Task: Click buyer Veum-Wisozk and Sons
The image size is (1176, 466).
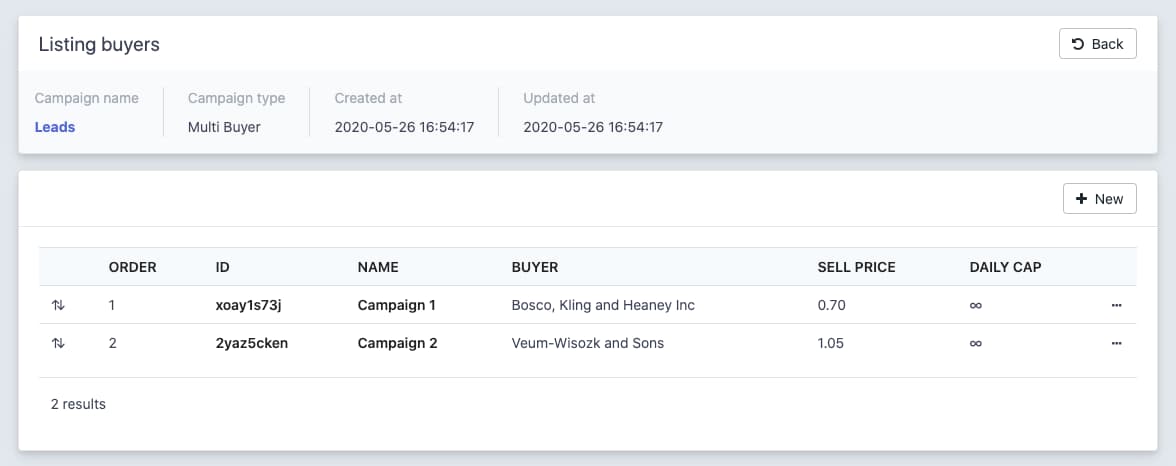Action: click(587, 343)
